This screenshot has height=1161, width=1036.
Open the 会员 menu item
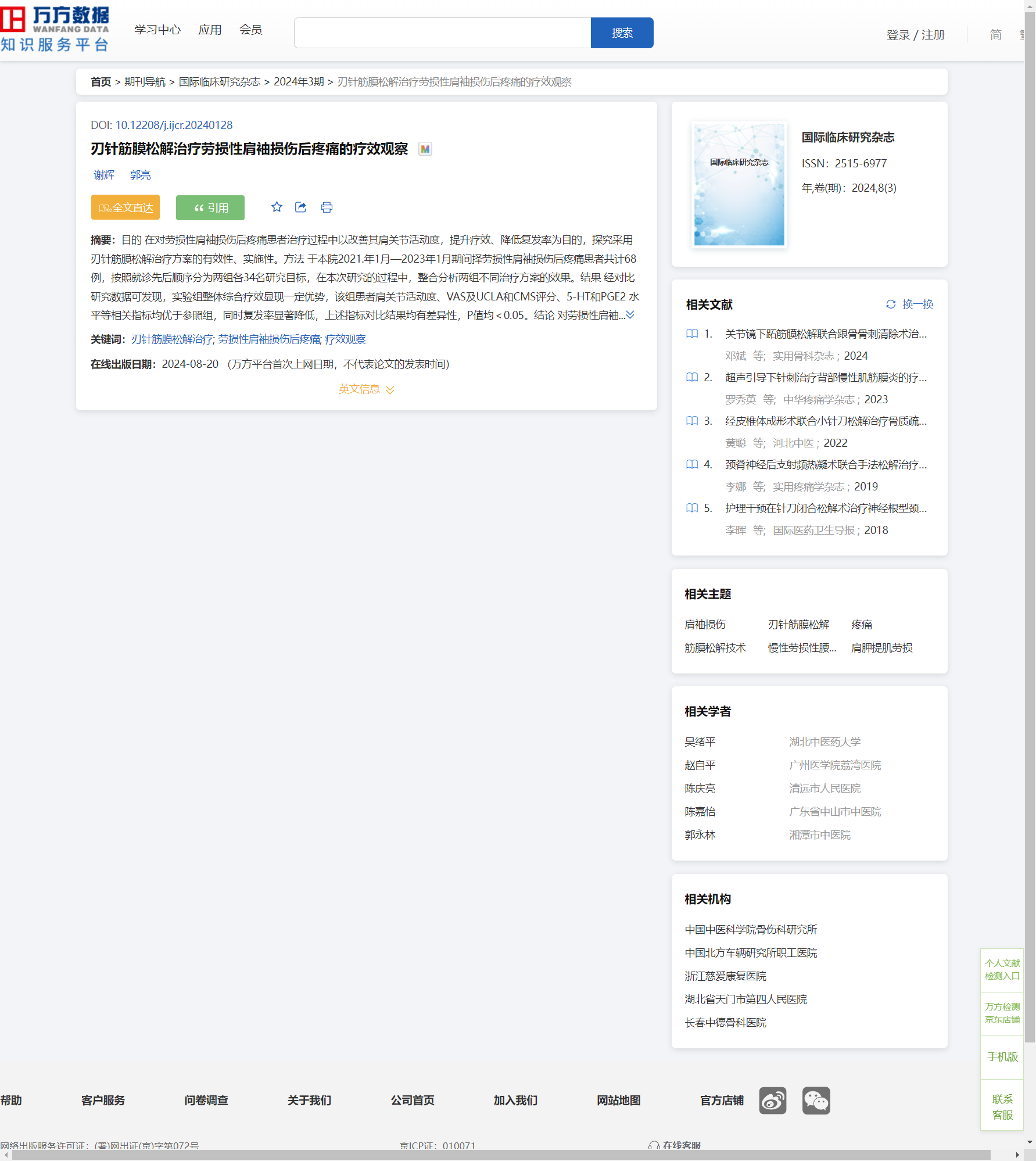(x=250, y=30)
